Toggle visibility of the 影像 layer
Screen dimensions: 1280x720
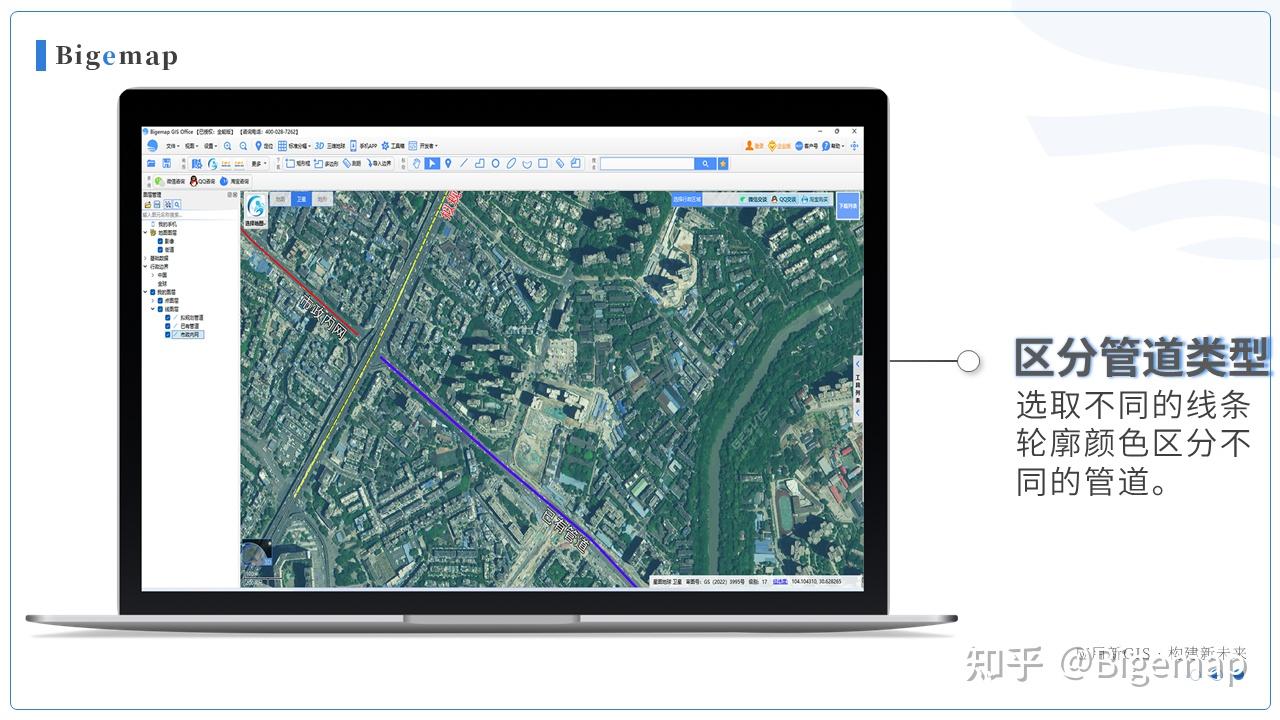[161, 242]
